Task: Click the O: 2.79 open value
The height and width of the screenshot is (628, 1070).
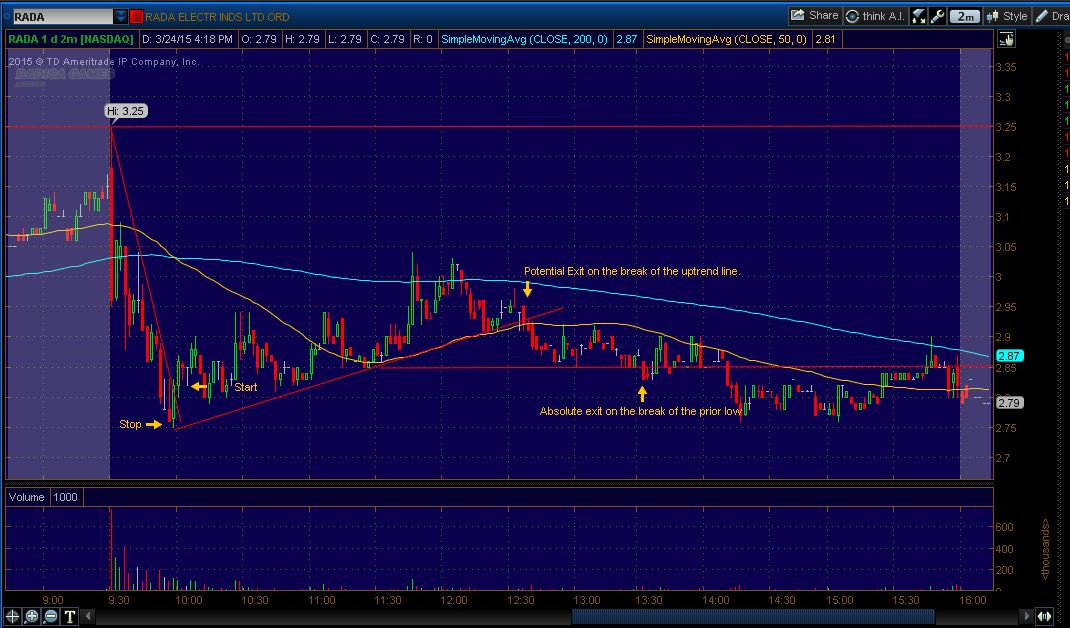Action: pyautogui.click(x=259, y=40)
